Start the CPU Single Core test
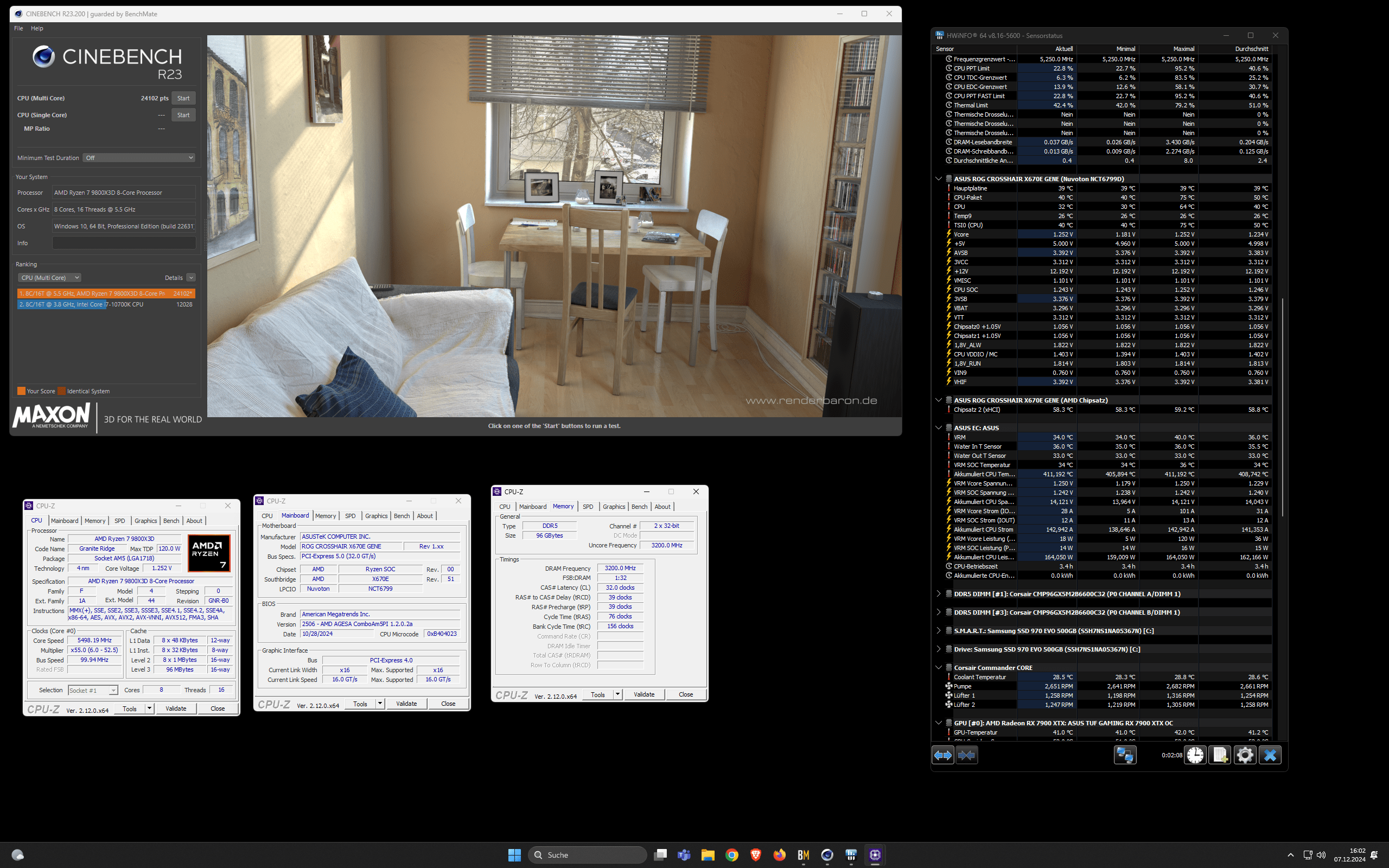 coord(183,115)
